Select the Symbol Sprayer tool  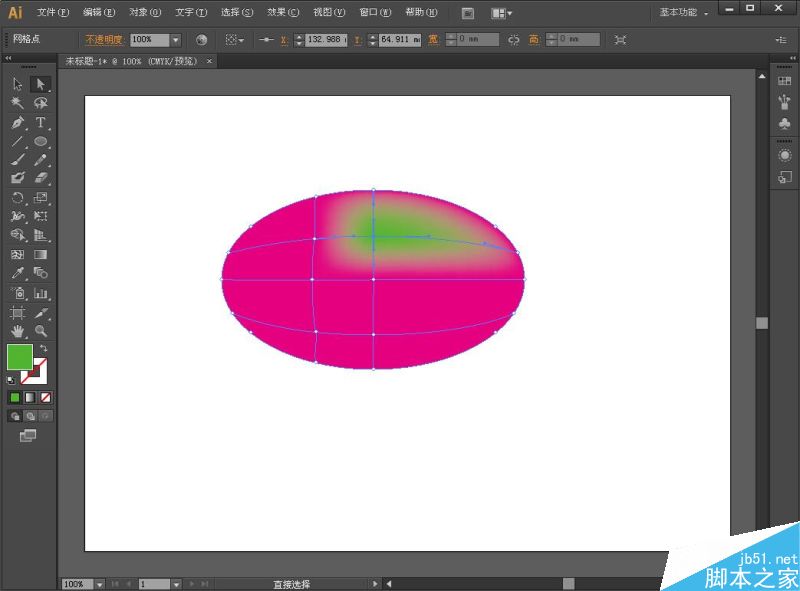click(17, 293)
